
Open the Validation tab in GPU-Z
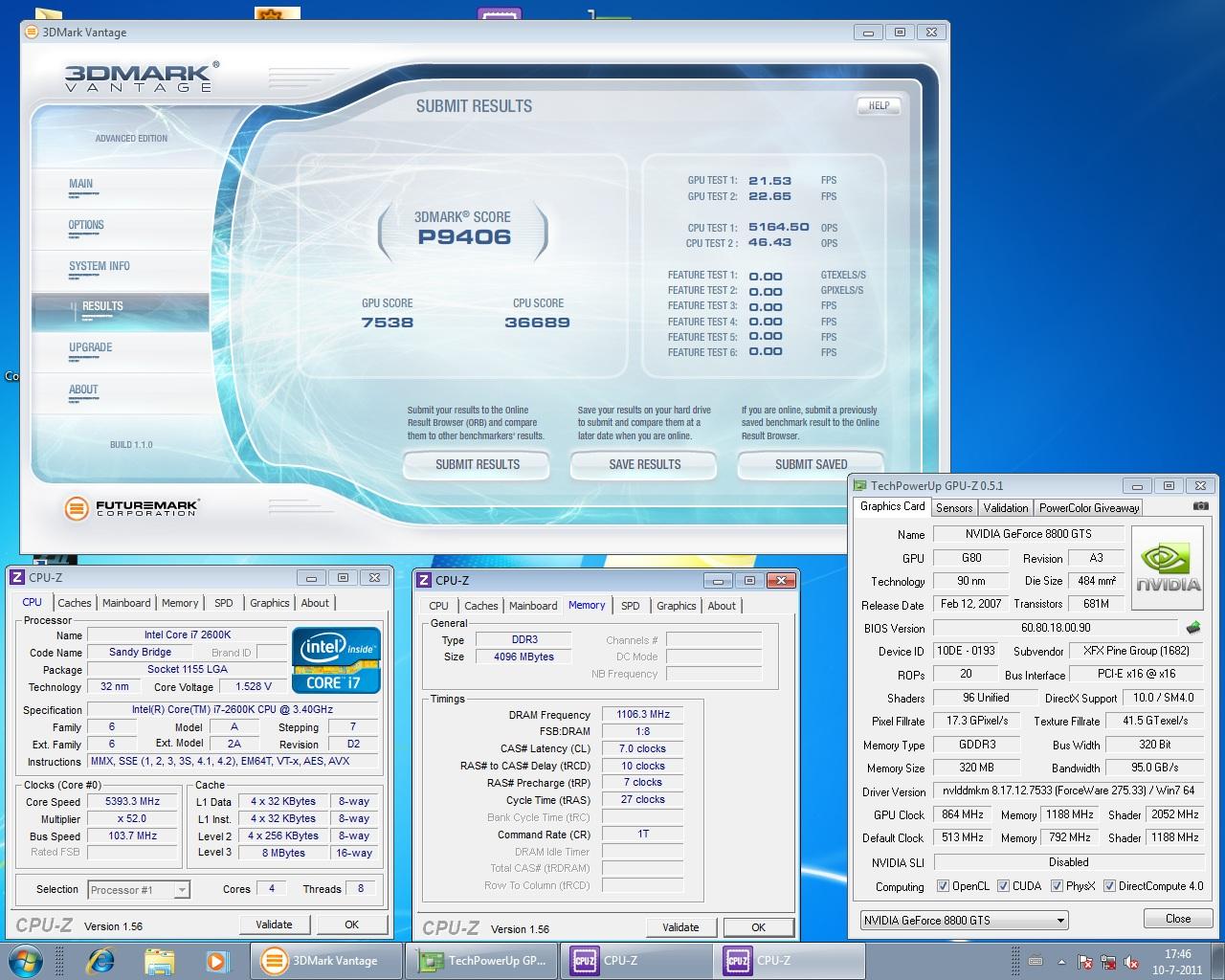tap(1006, 508)
